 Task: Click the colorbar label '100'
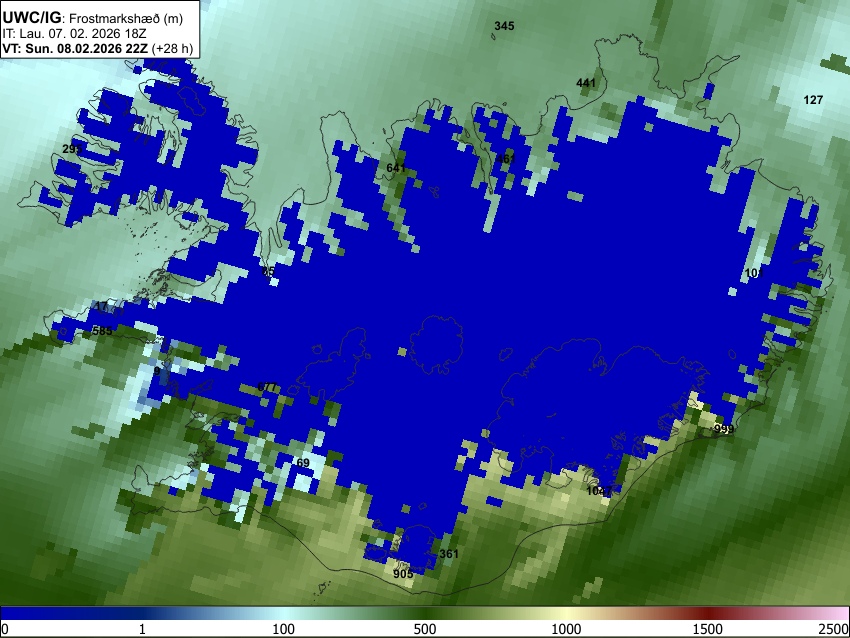coord(284,629)
